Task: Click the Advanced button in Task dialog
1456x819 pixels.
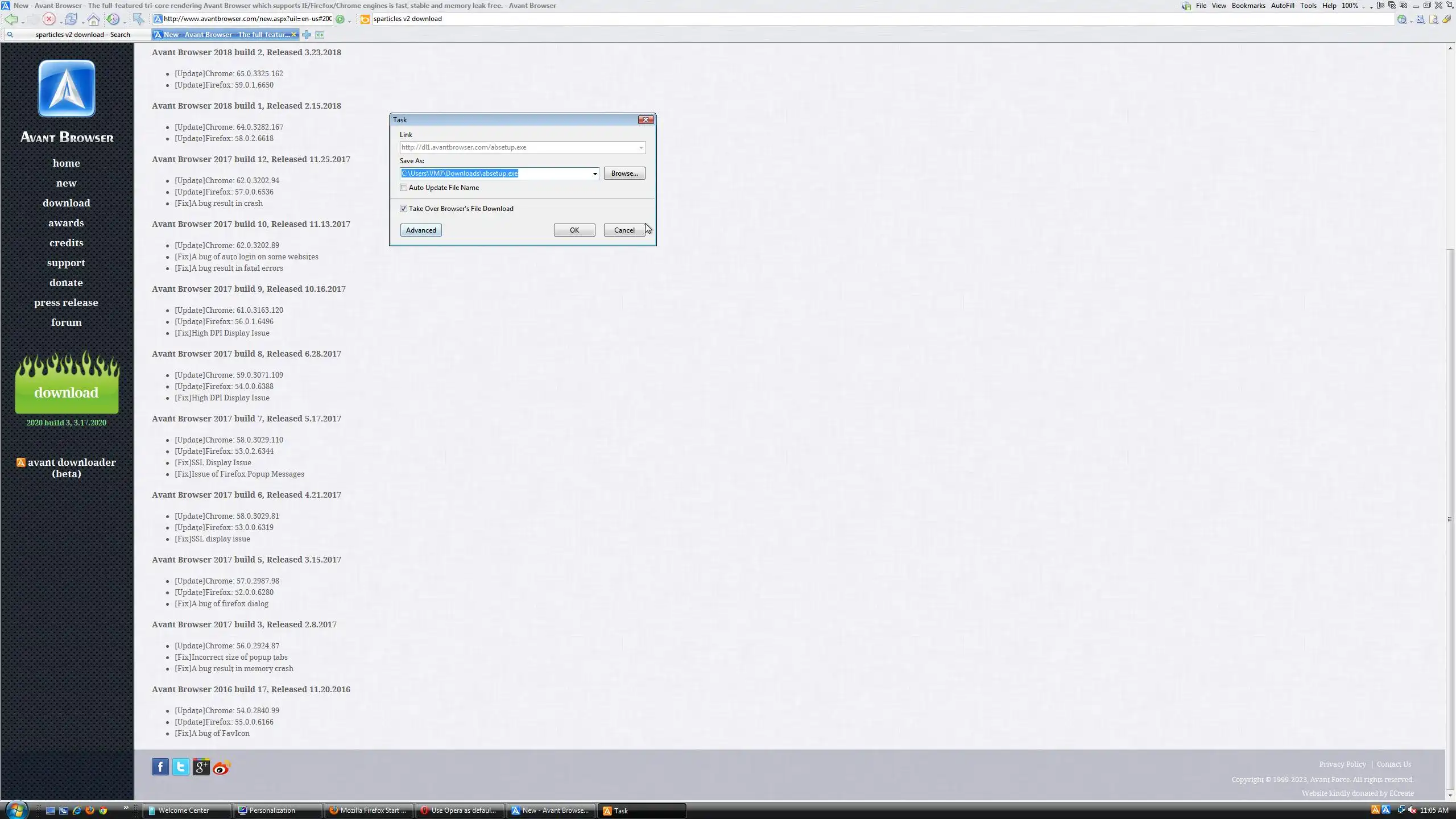Action: pyautogui.click(x=421, y=230)
